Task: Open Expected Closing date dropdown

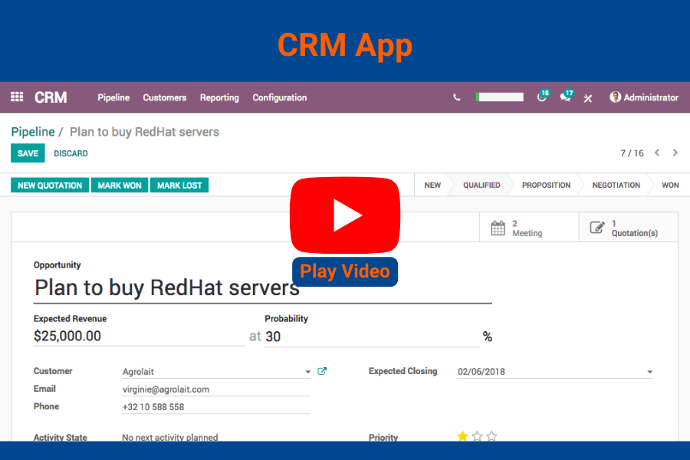Action: (649, 372)
